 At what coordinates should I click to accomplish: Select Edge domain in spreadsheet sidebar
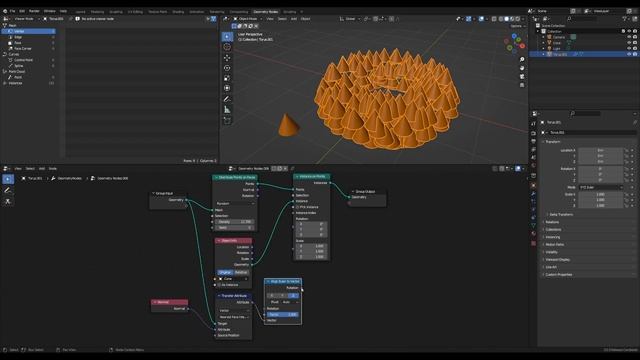(x=29, y=37)
